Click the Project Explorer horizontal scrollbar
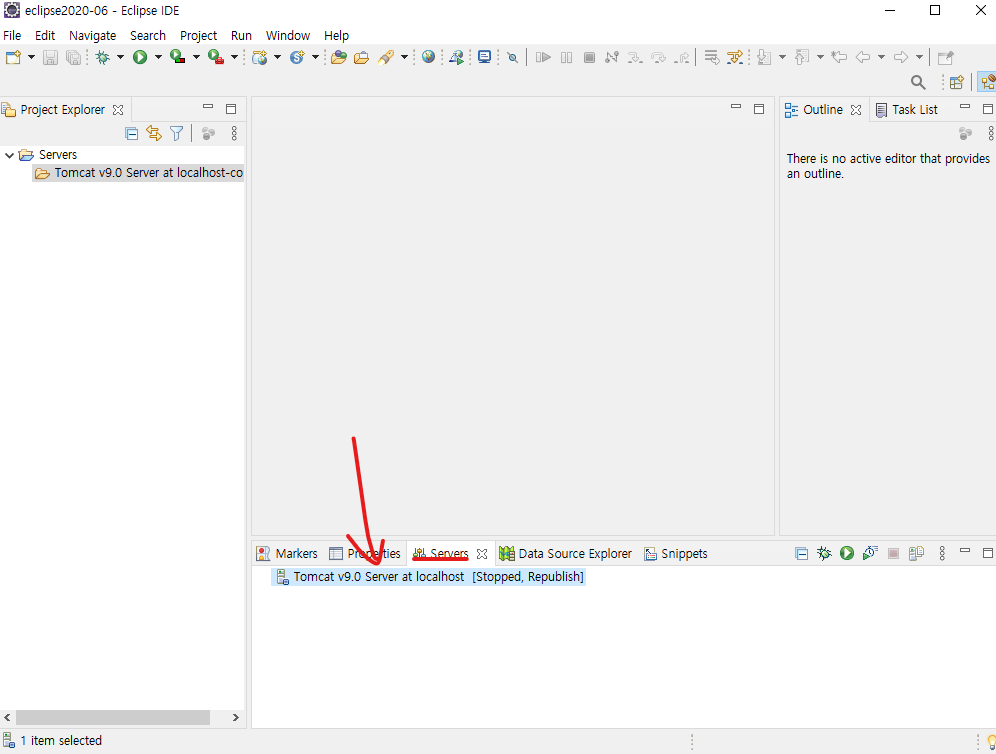996x754 pixels. (113, 717)
